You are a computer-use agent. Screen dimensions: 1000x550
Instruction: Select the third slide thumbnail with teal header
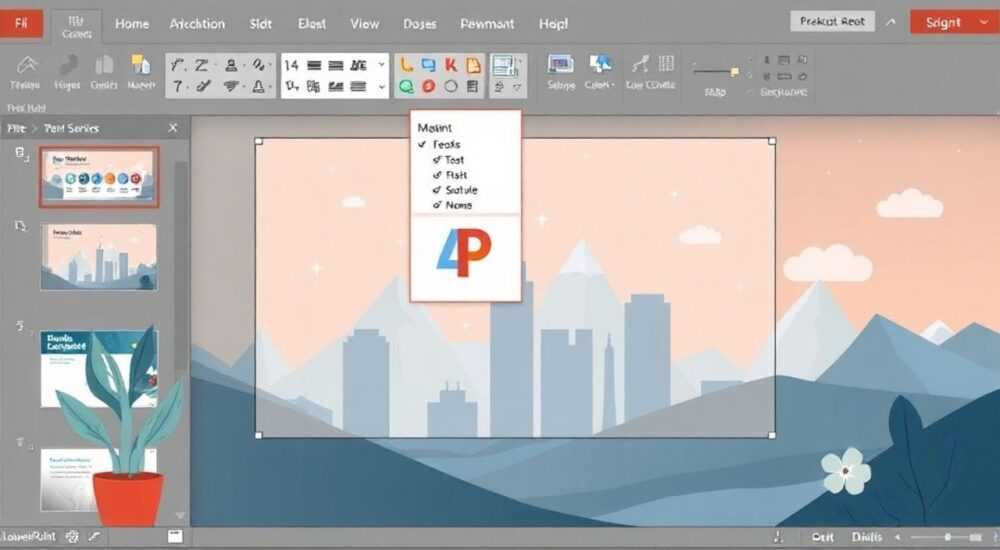coord(99,368)
